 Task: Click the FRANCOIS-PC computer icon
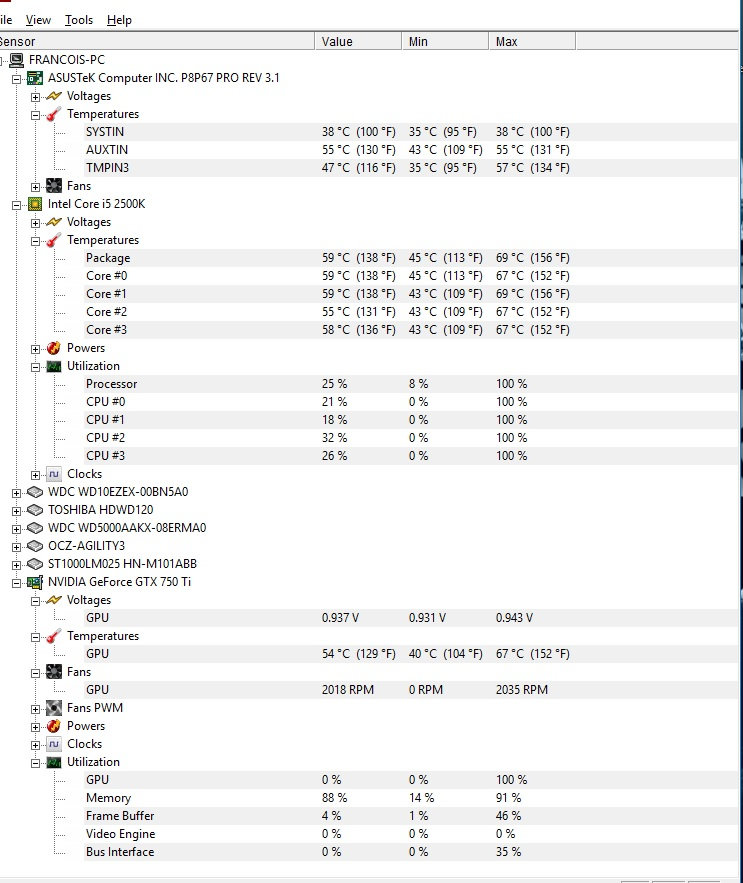[x=17, y=60]
